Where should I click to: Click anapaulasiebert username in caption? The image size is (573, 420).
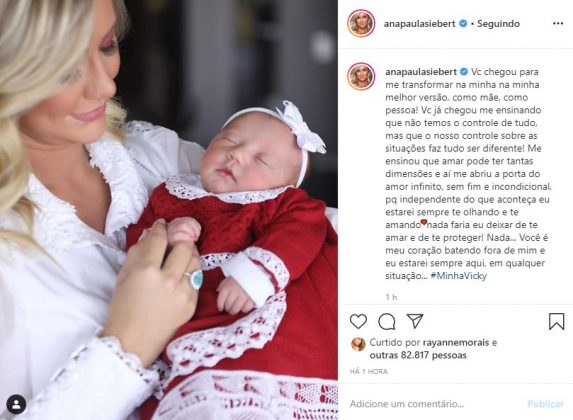pos(421,72)
